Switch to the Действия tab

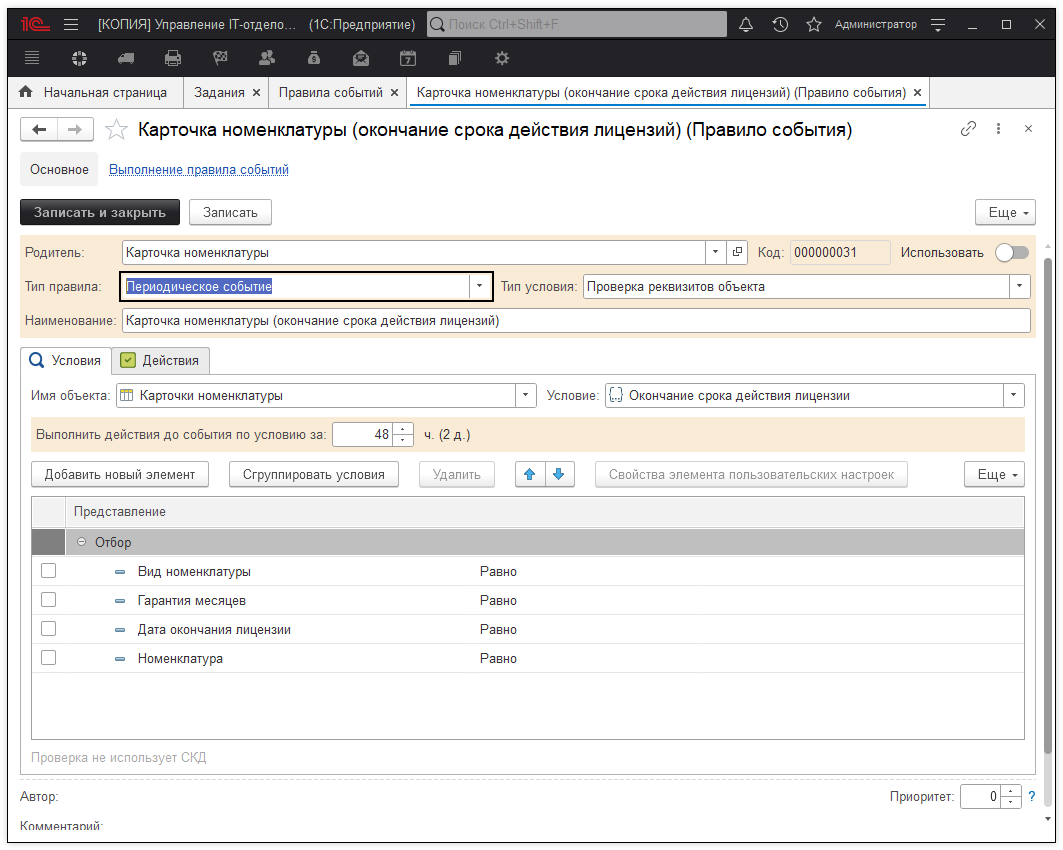(x=160, y=360)
